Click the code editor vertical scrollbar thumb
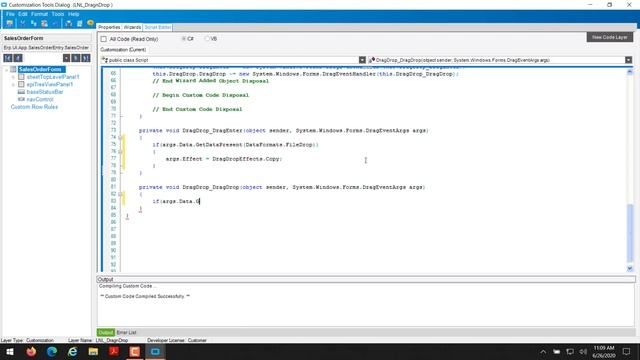This screenshot has height=360, width=640. click(630, 233)
